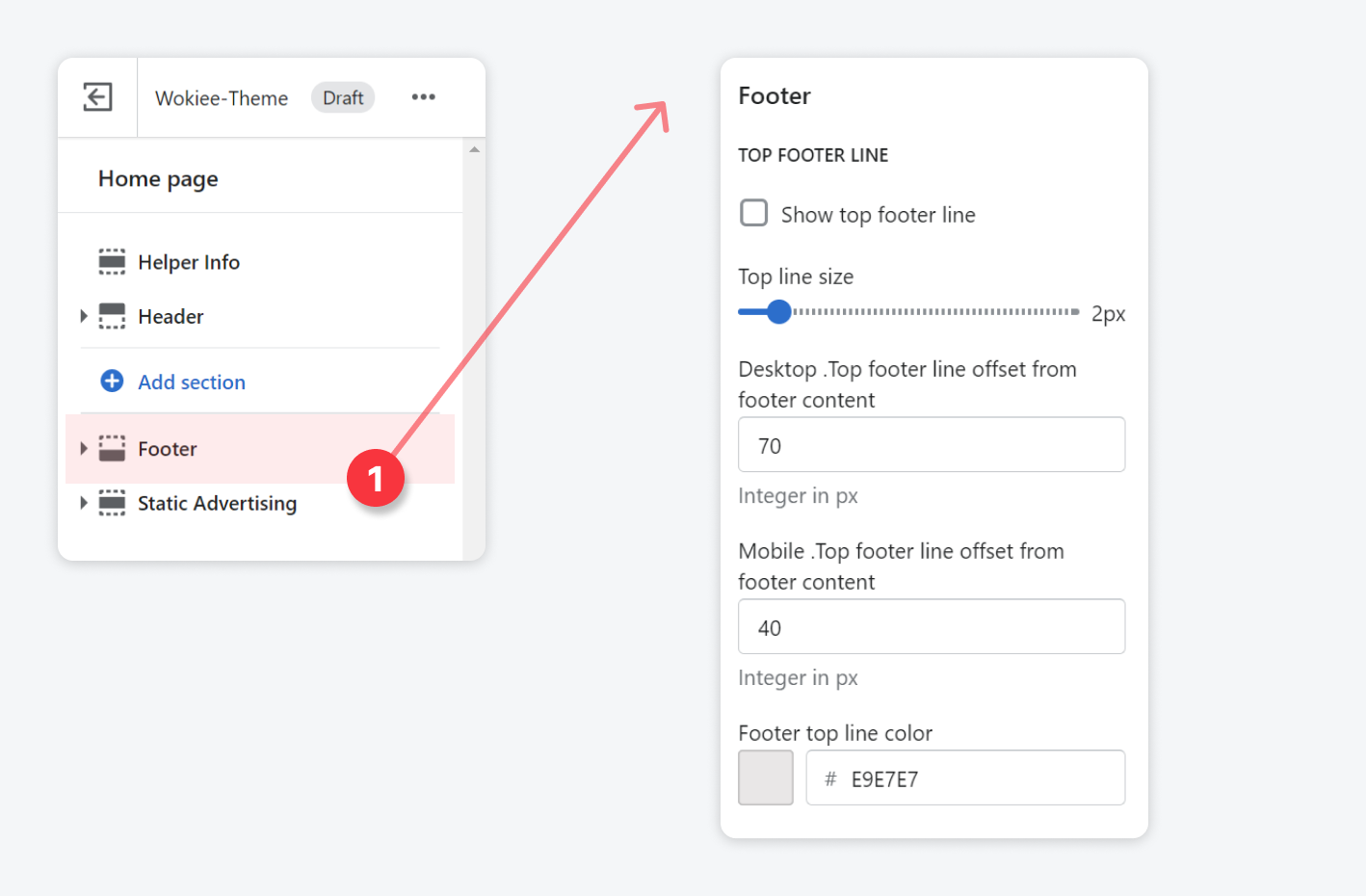Expand the Footer section arrow
This screenshot has height=896, width=1366.
(x=84, y=449)
